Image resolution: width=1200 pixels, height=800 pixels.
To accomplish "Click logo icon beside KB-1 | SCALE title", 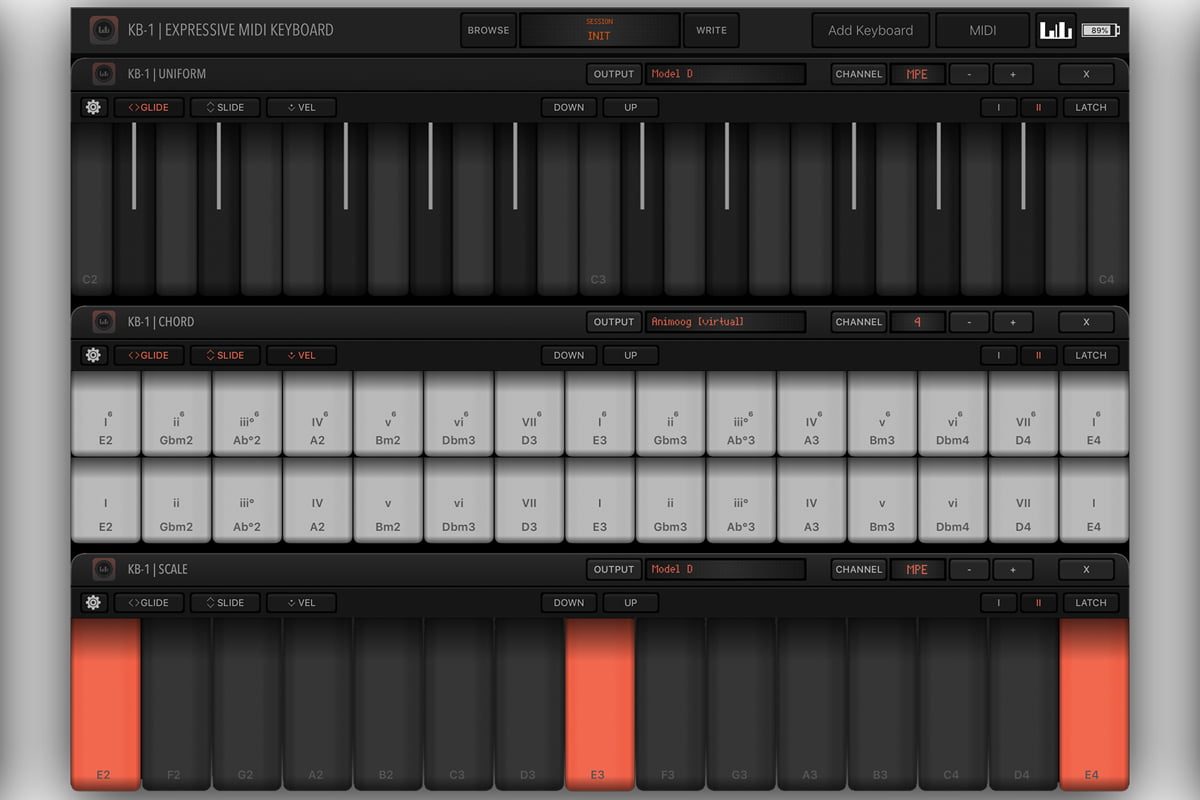I will [103, 569].
